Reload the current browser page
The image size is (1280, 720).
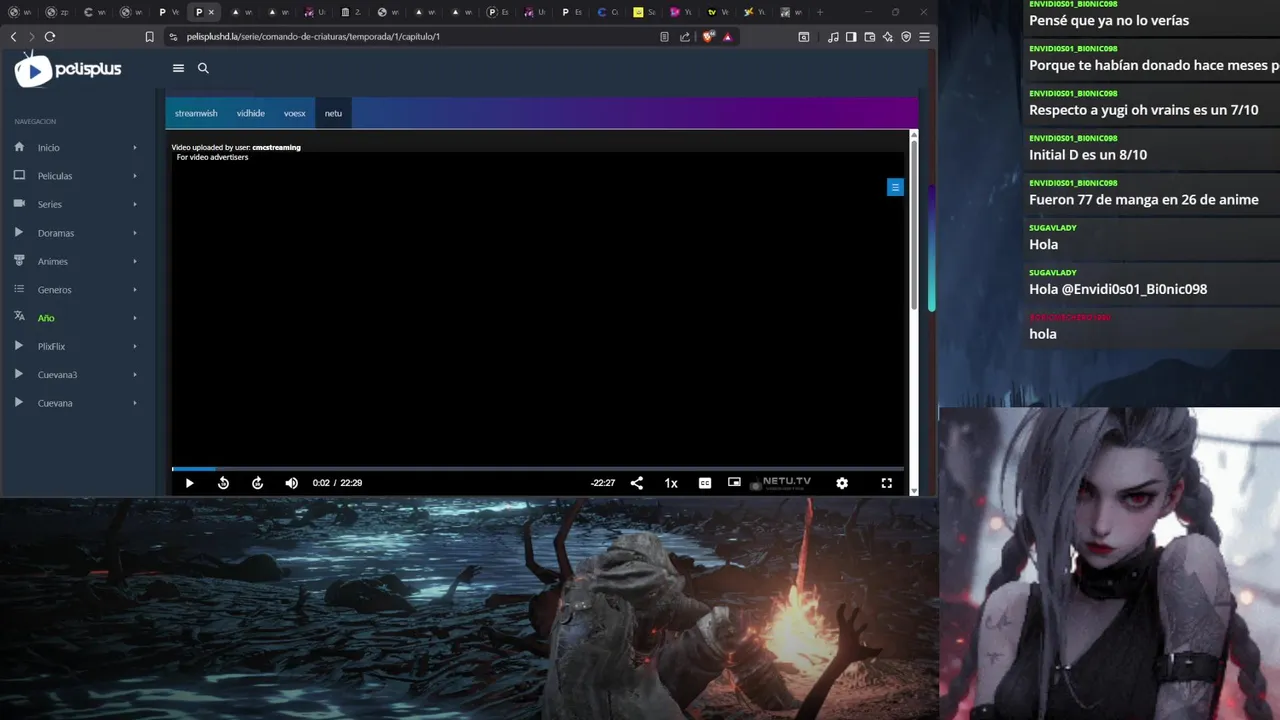tap(50, 37)
